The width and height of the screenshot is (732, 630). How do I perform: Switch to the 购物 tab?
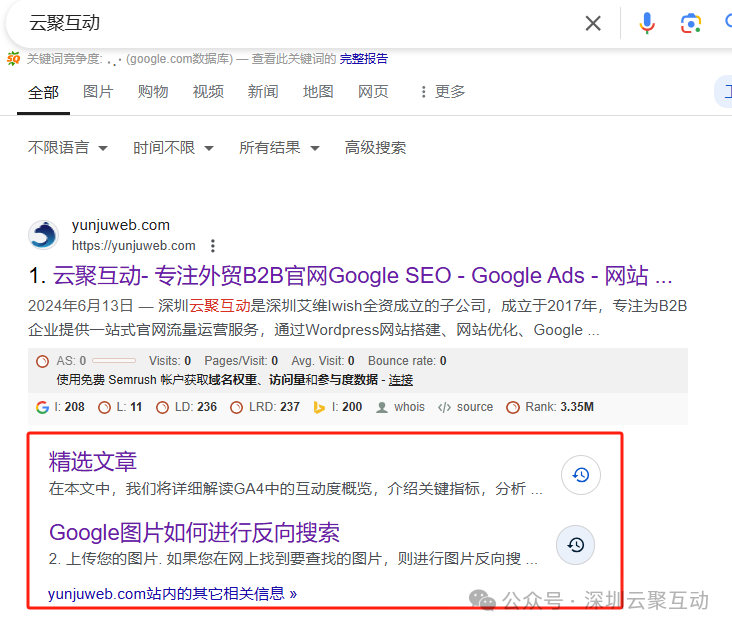click(x=153, y=91)
